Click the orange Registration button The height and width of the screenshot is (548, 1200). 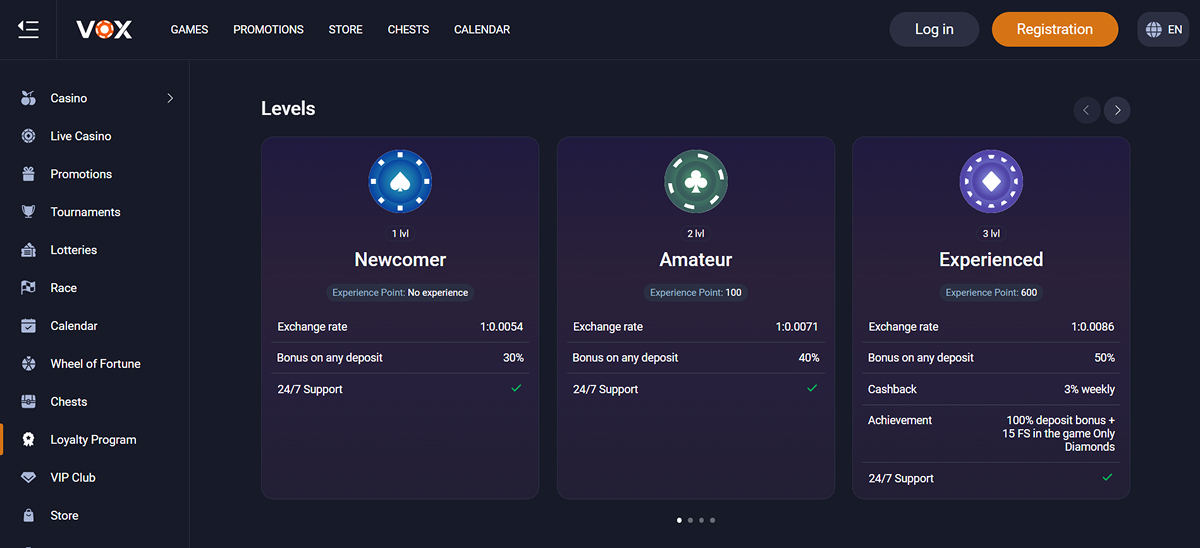tap(1054, 30)
